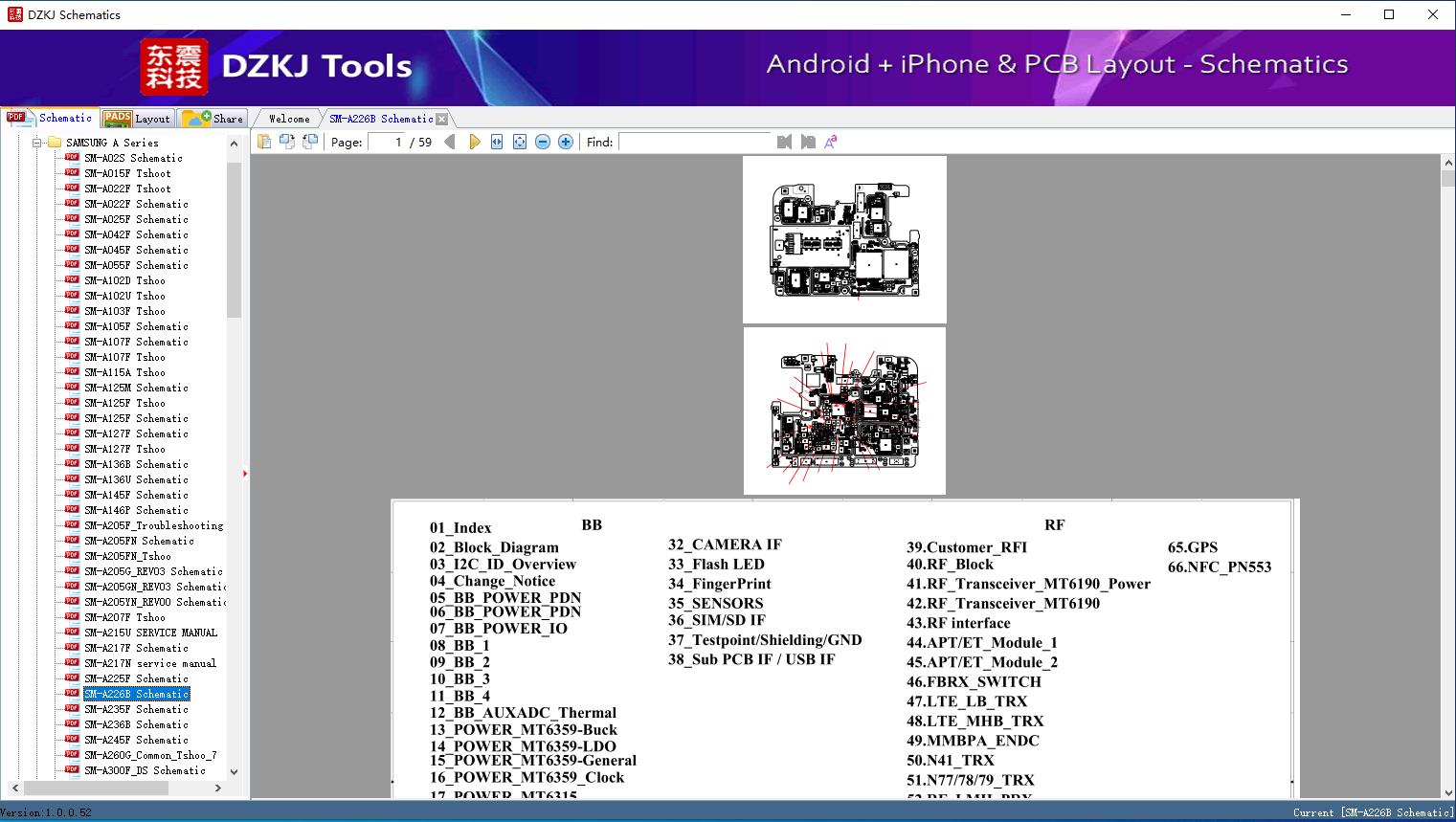The width and height of the screenshot is (1456, 822).
Task: Go to the previous page
Action: (x=450, y=142)
